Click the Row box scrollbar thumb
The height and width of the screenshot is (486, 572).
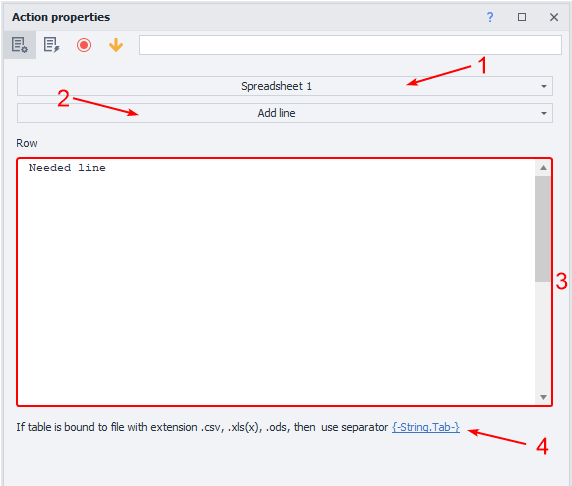(x=543, y=229)
